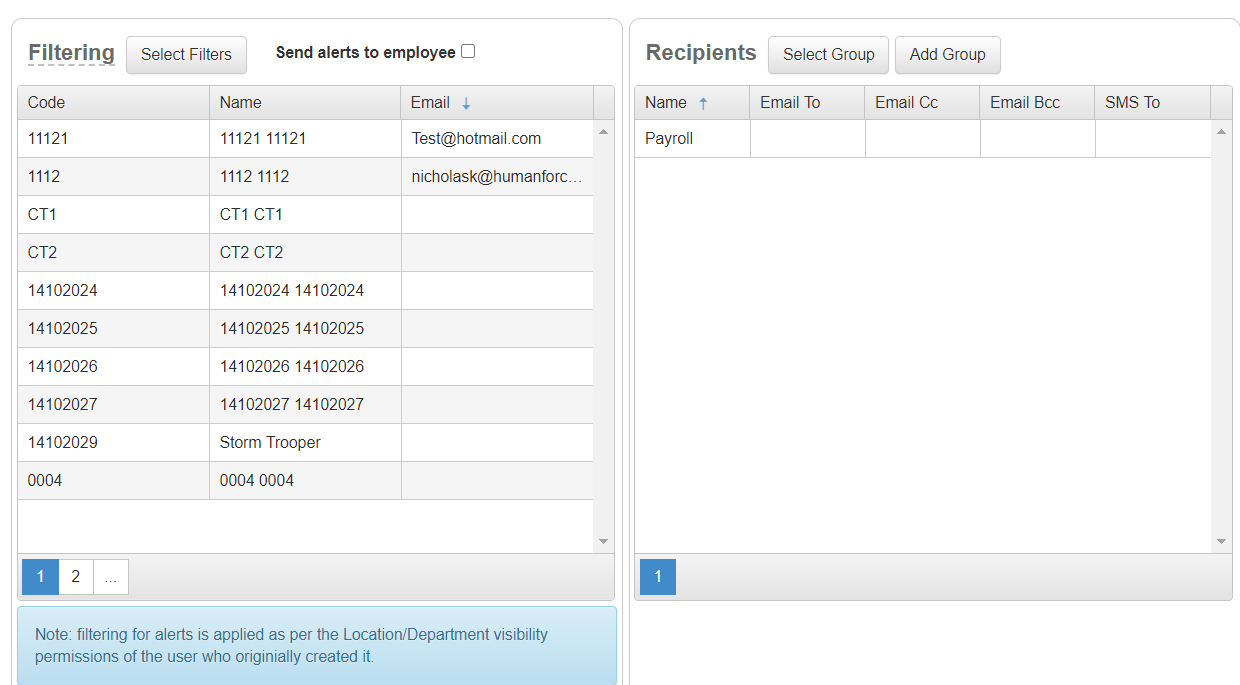
Task: Click the Filtering heading link
Action: coord(71,53)
